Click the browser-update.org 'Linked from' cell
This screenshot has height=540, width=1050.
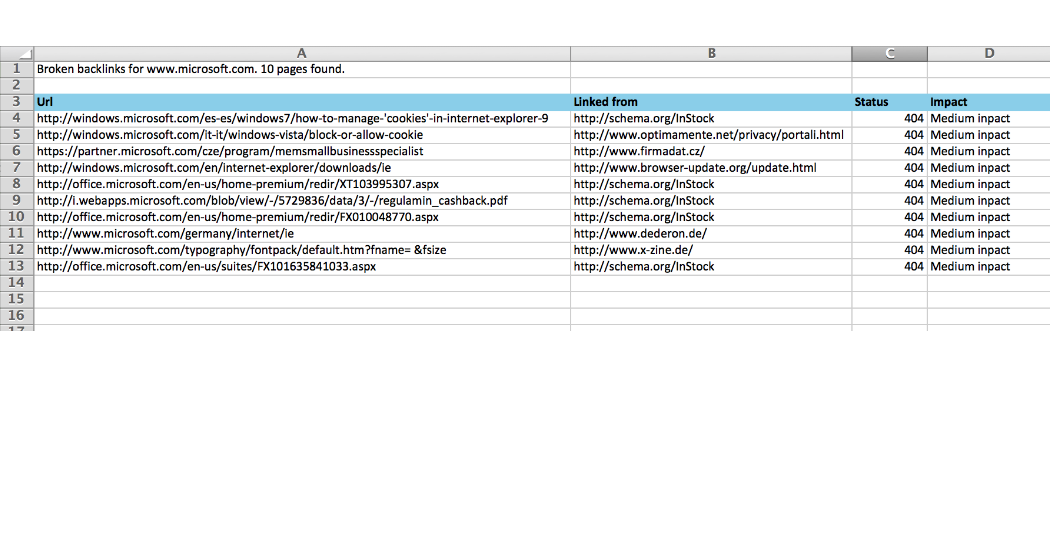711,167
